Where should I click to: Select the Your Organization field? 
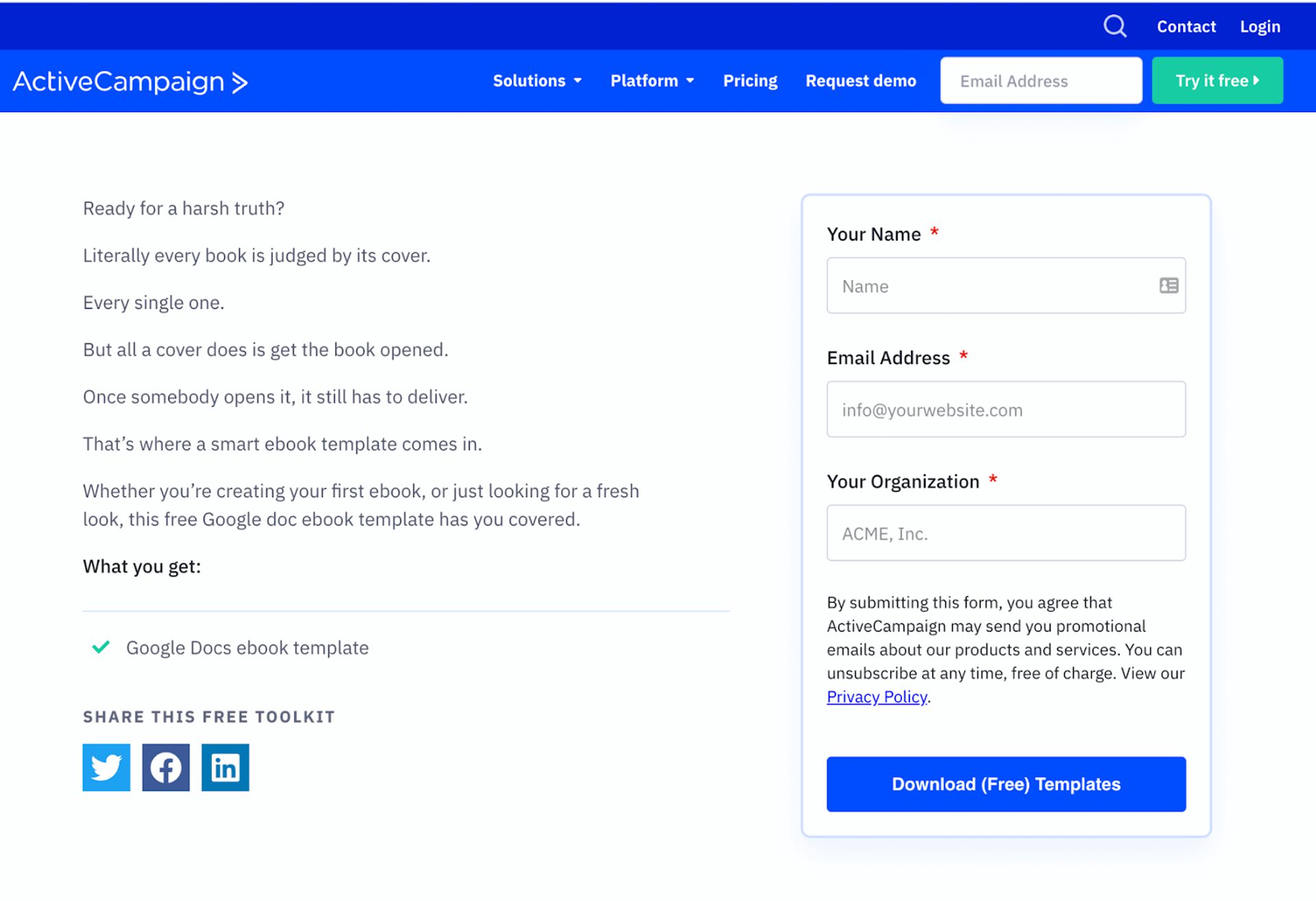pyautogui.click(x=1006, y=533)
